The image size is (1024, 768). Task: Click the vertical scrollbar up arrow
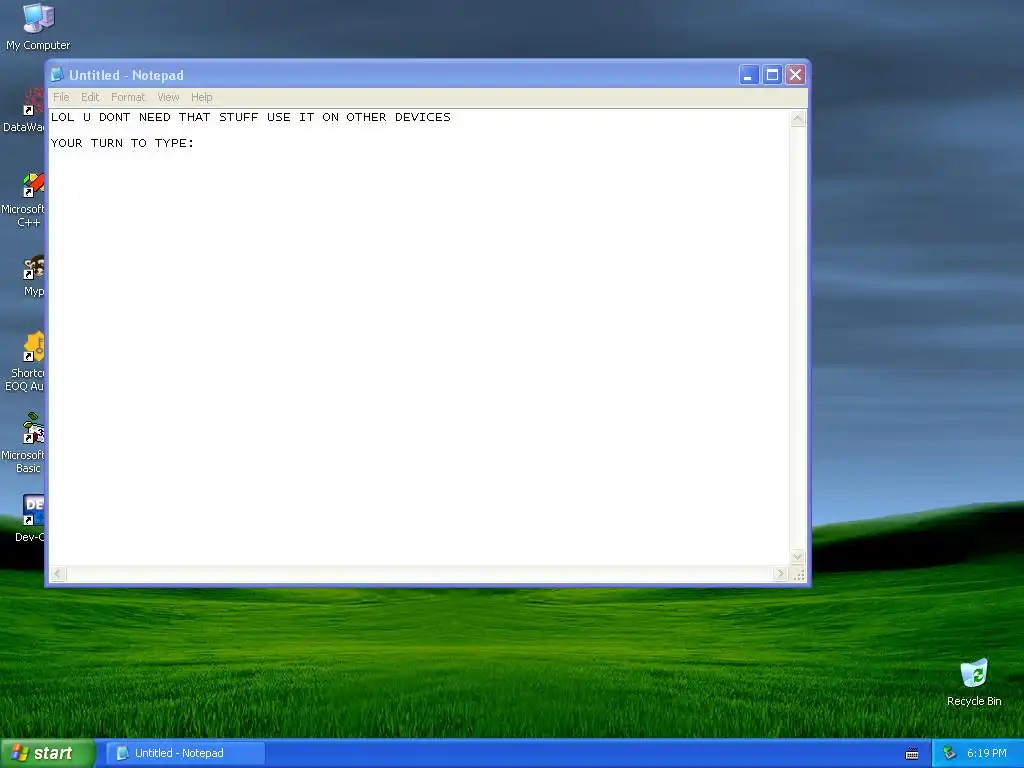pos(797,118)
